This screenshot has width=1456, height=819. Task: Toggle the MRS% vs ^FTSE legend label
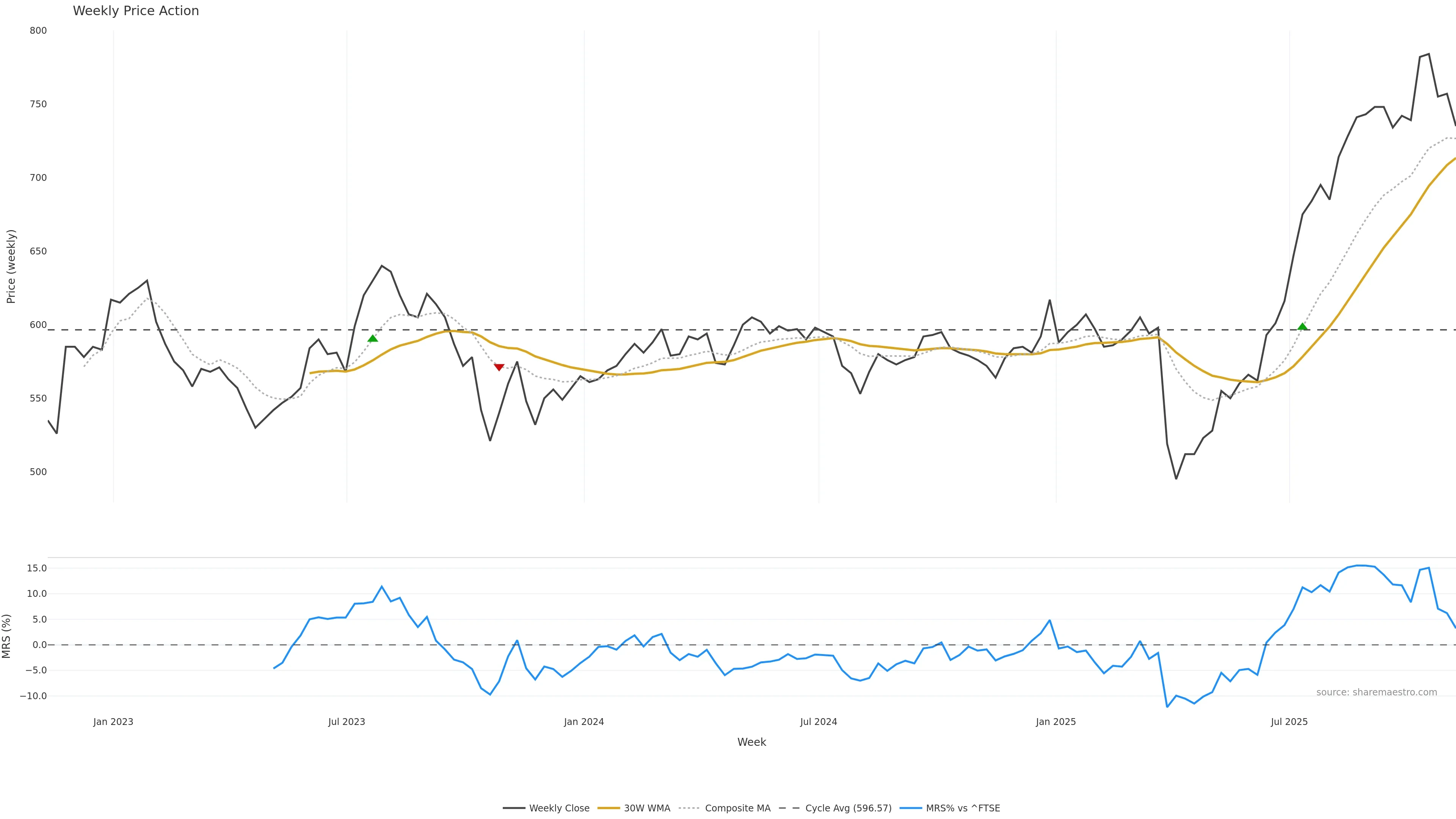tap(963, 808)
